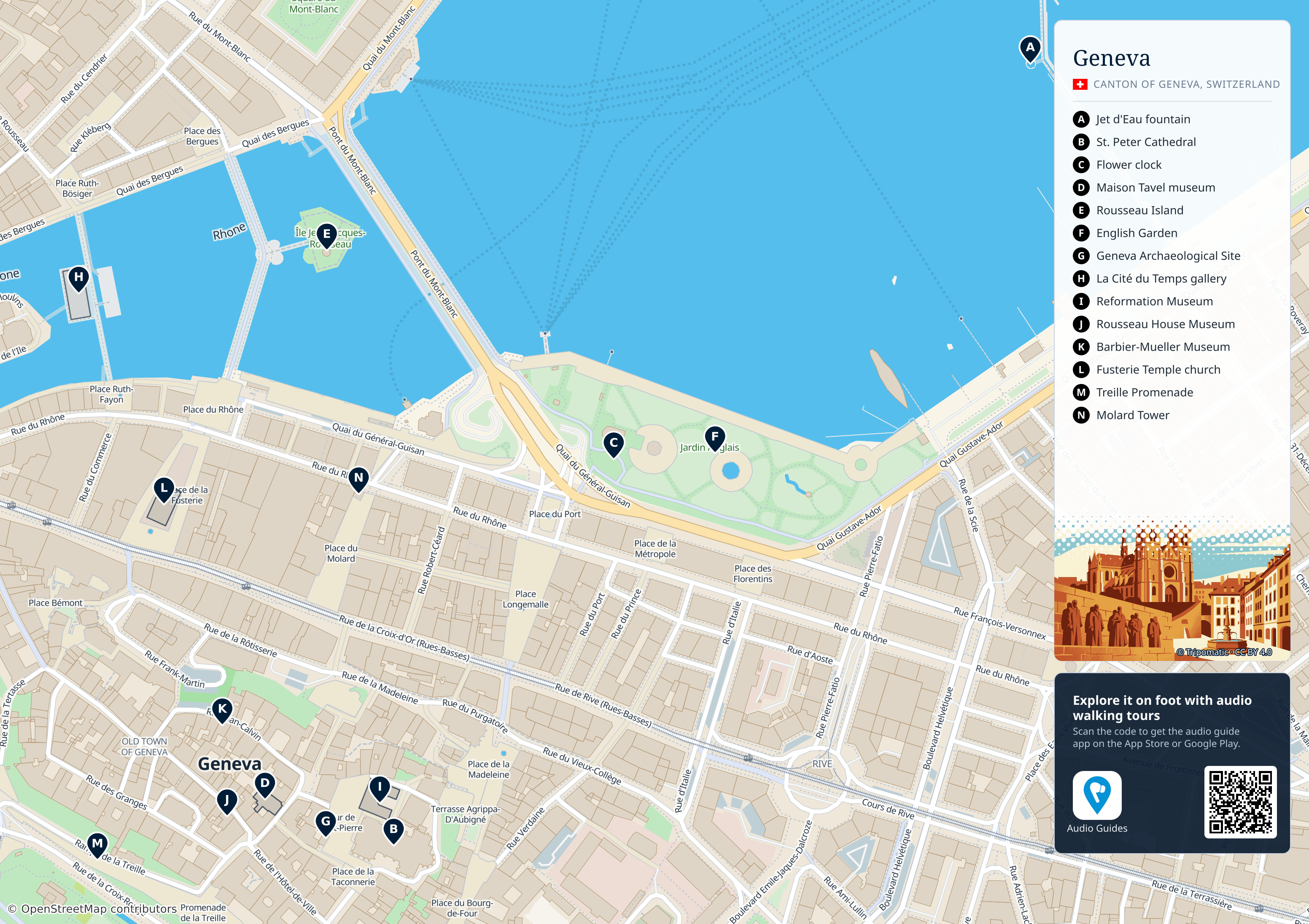
Task: Open map pin H on the Rhone
Action: pos(79,279)
